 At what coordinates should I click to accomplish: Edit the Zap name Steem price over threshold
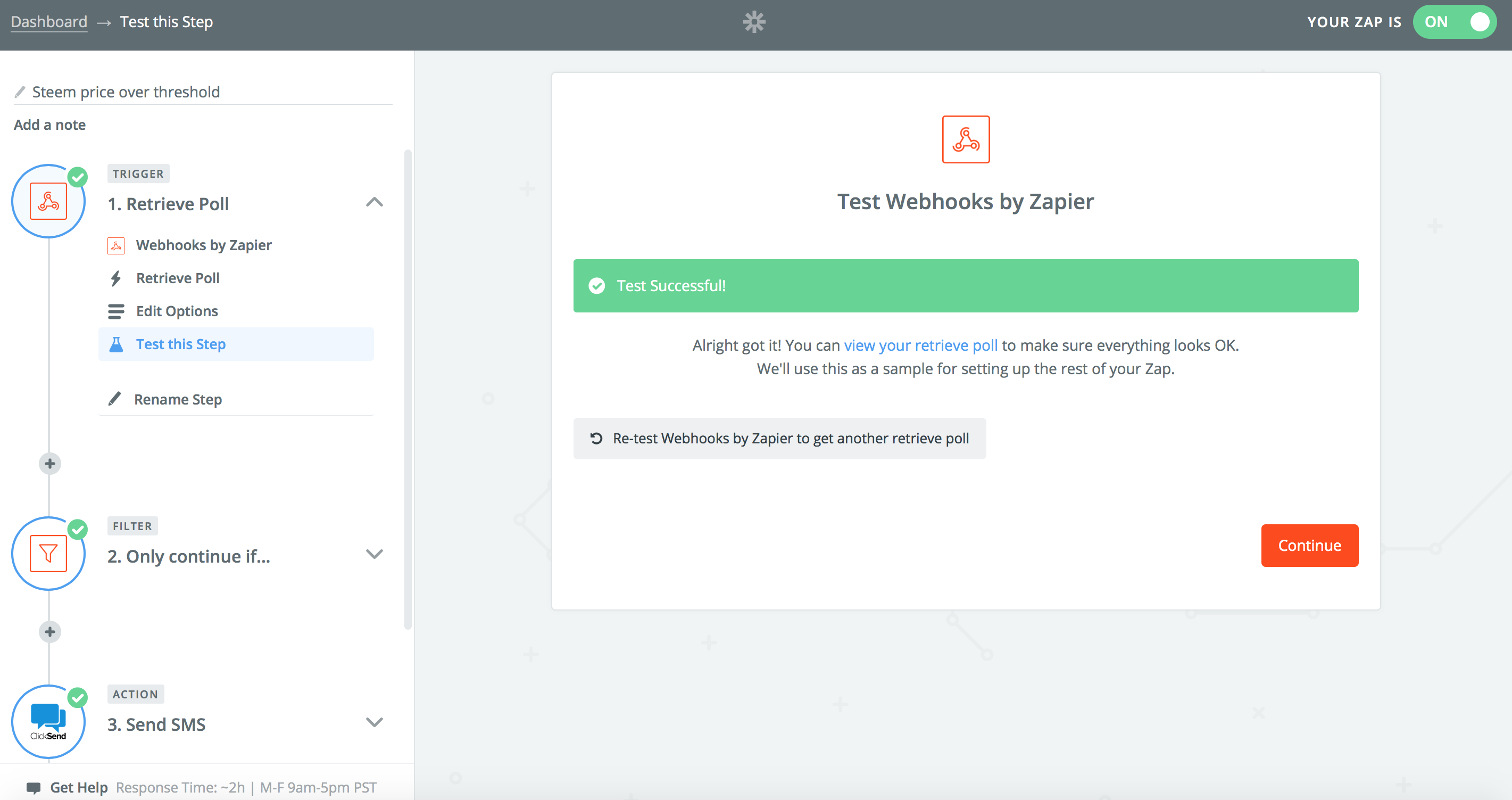203,92
